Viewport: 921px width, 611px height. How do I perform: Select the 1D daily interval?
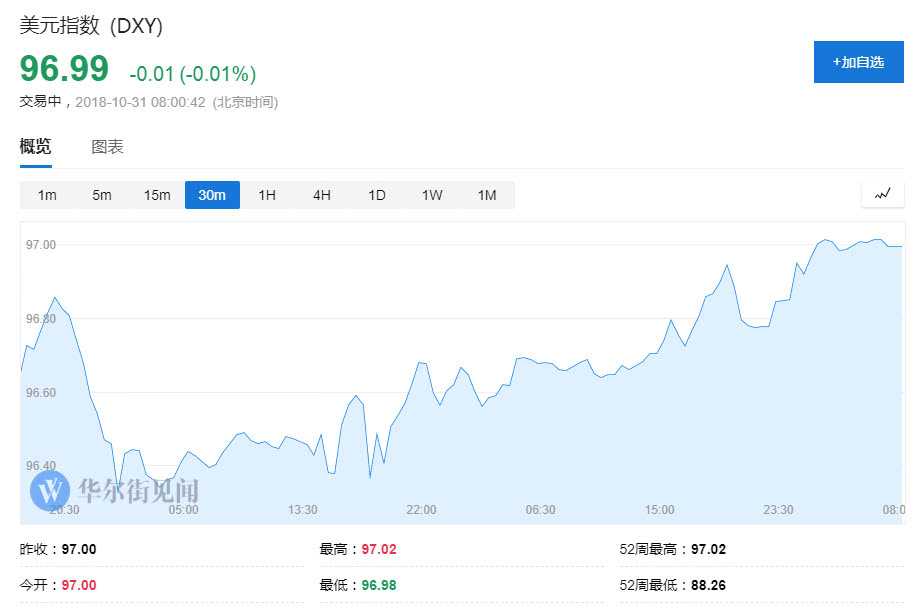[377, 195]
